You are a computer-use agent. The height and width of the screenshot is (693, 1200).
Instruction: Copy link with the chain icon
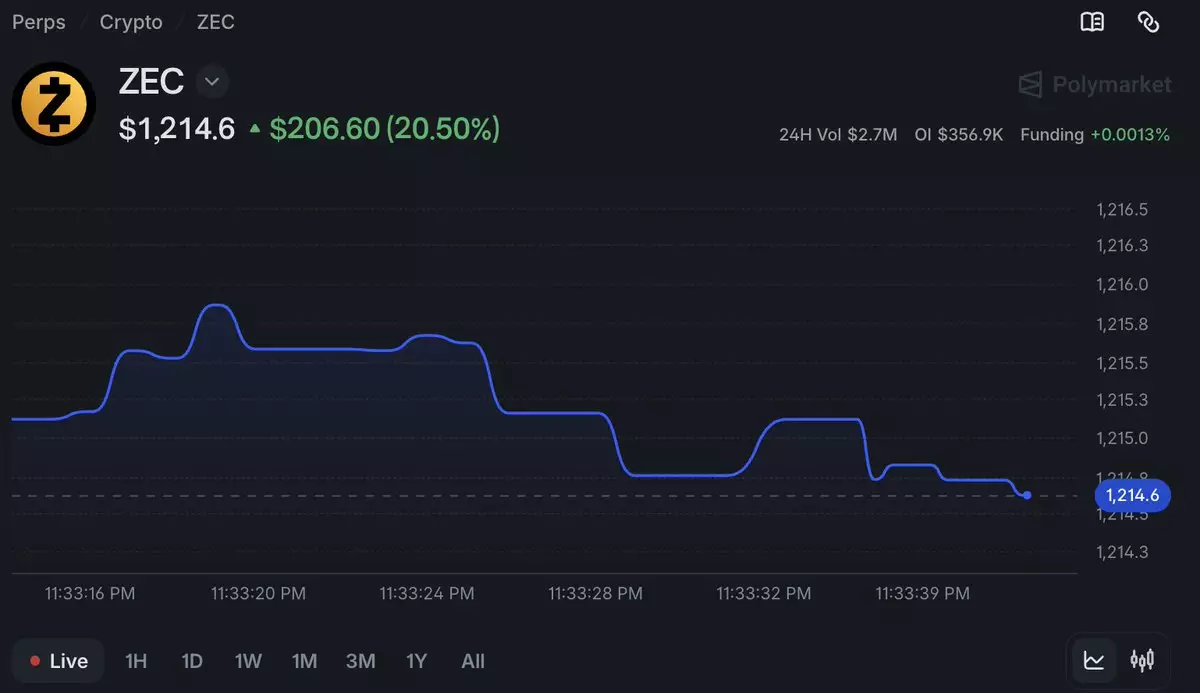1148,22
